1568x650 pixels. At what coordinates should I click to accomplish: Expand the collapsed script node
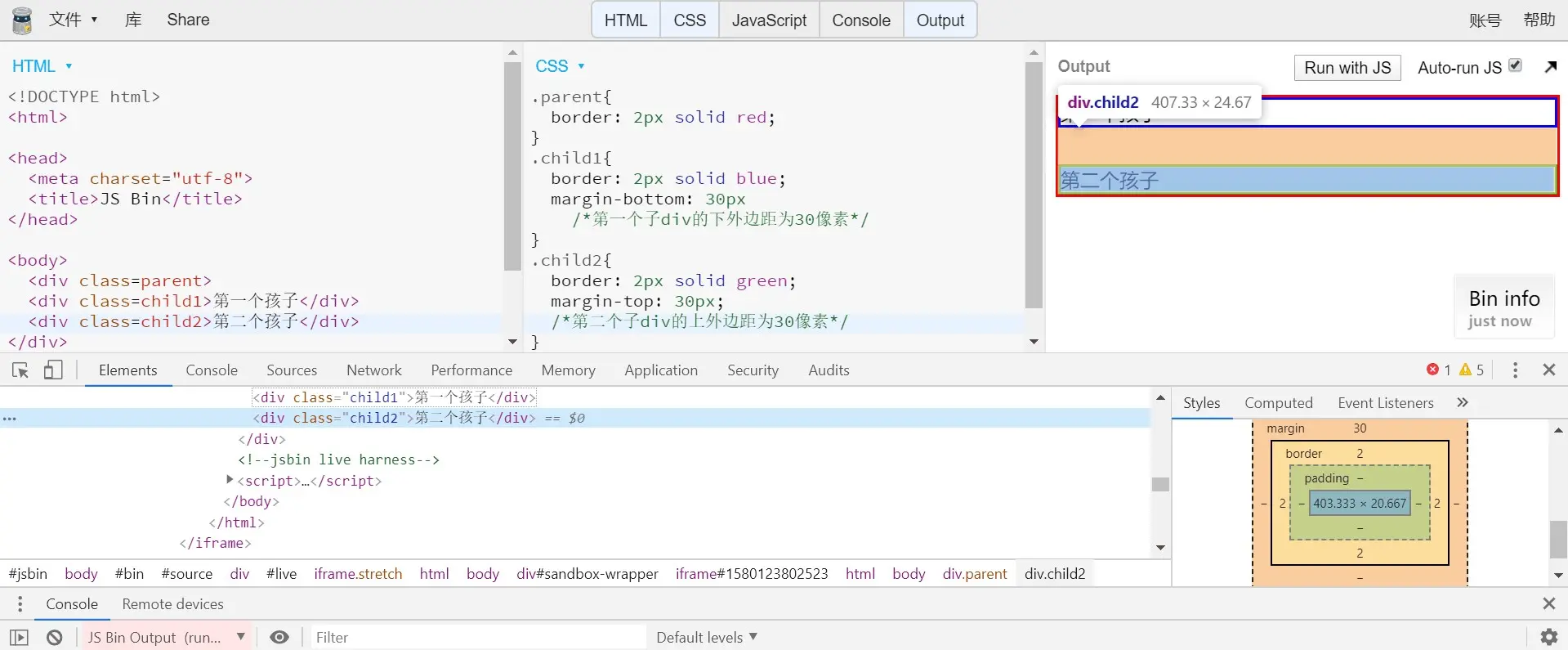point(230,480)
